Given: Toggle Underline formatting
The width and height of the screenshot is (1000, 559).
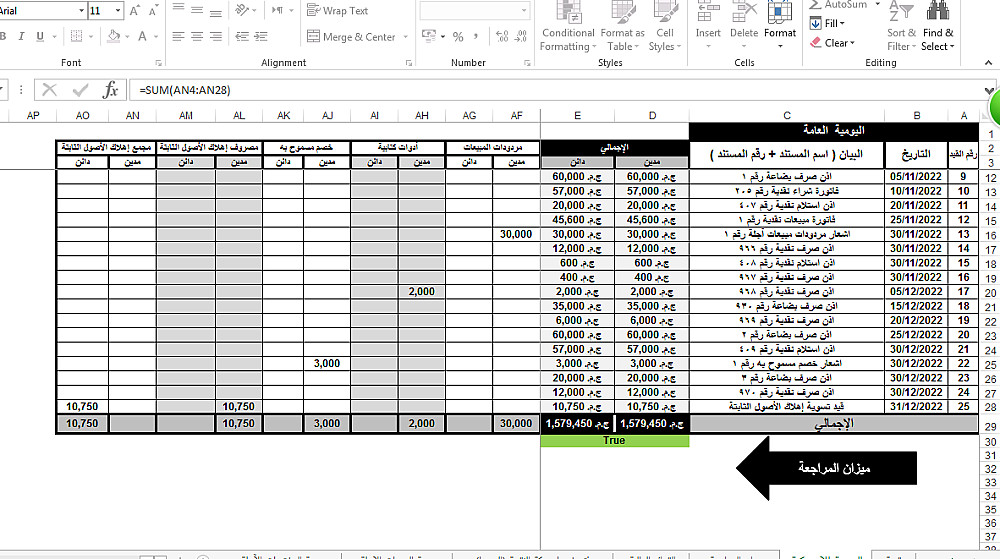Looking at the screenshot, I should [x=40, y=36].
